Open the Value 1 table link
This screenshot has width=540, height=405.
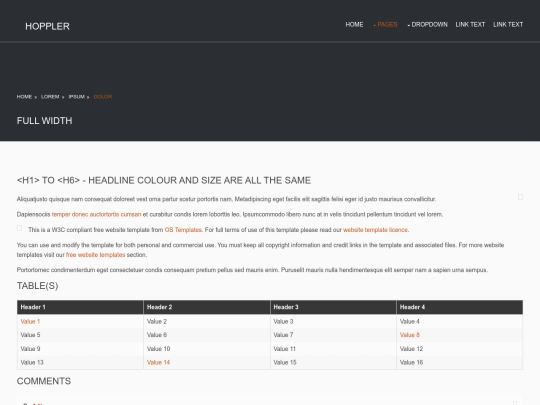(x=30, y=321)
